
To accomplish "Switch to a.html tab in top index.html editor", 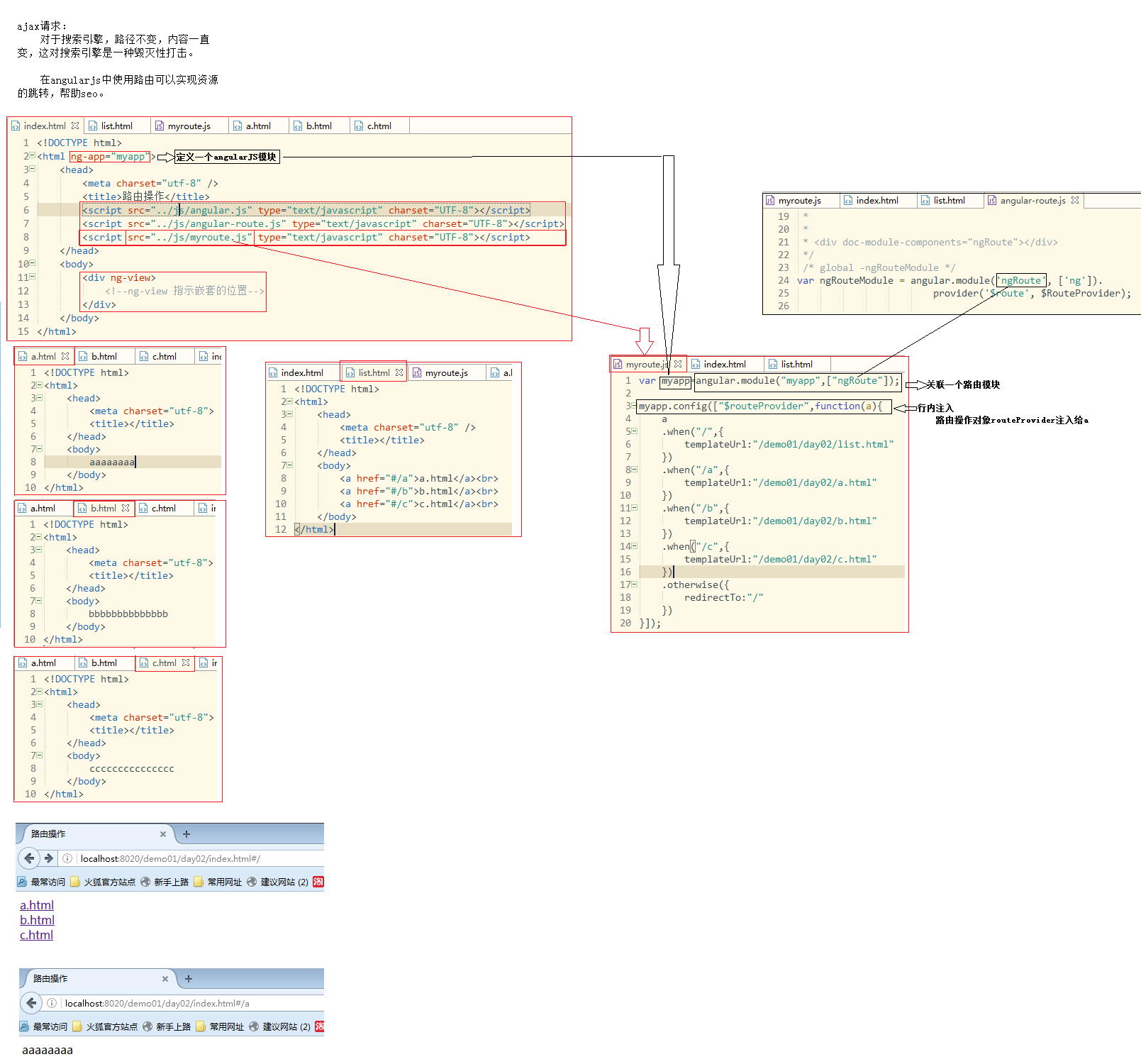I will [258, 126].
